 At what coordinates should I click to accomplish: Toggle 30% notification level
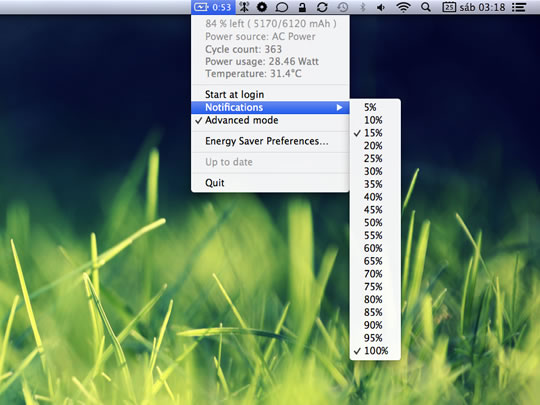(375, 171)
